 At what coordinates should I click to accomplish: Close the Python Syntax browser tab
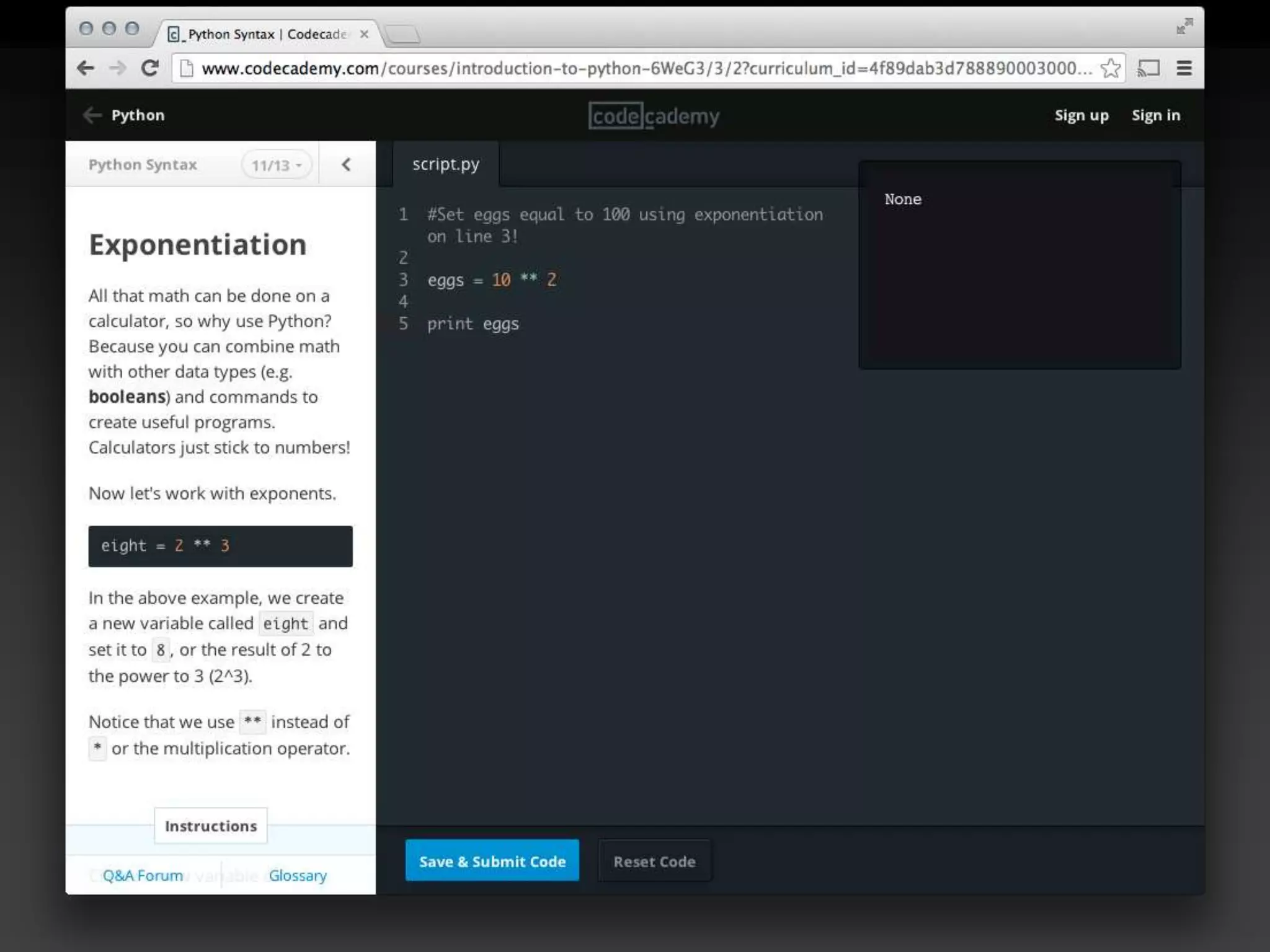tap(364, 34)
